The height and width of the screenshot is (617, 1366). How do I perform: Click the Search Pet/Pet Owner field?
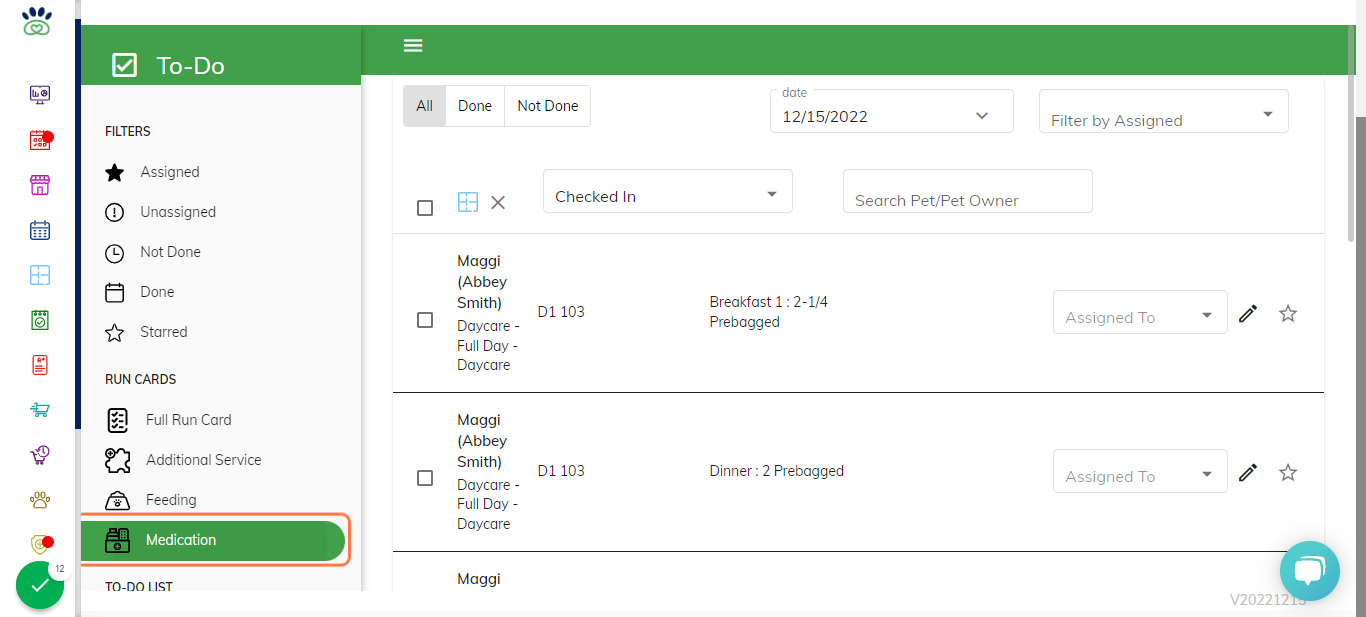(x=967, y=191)
